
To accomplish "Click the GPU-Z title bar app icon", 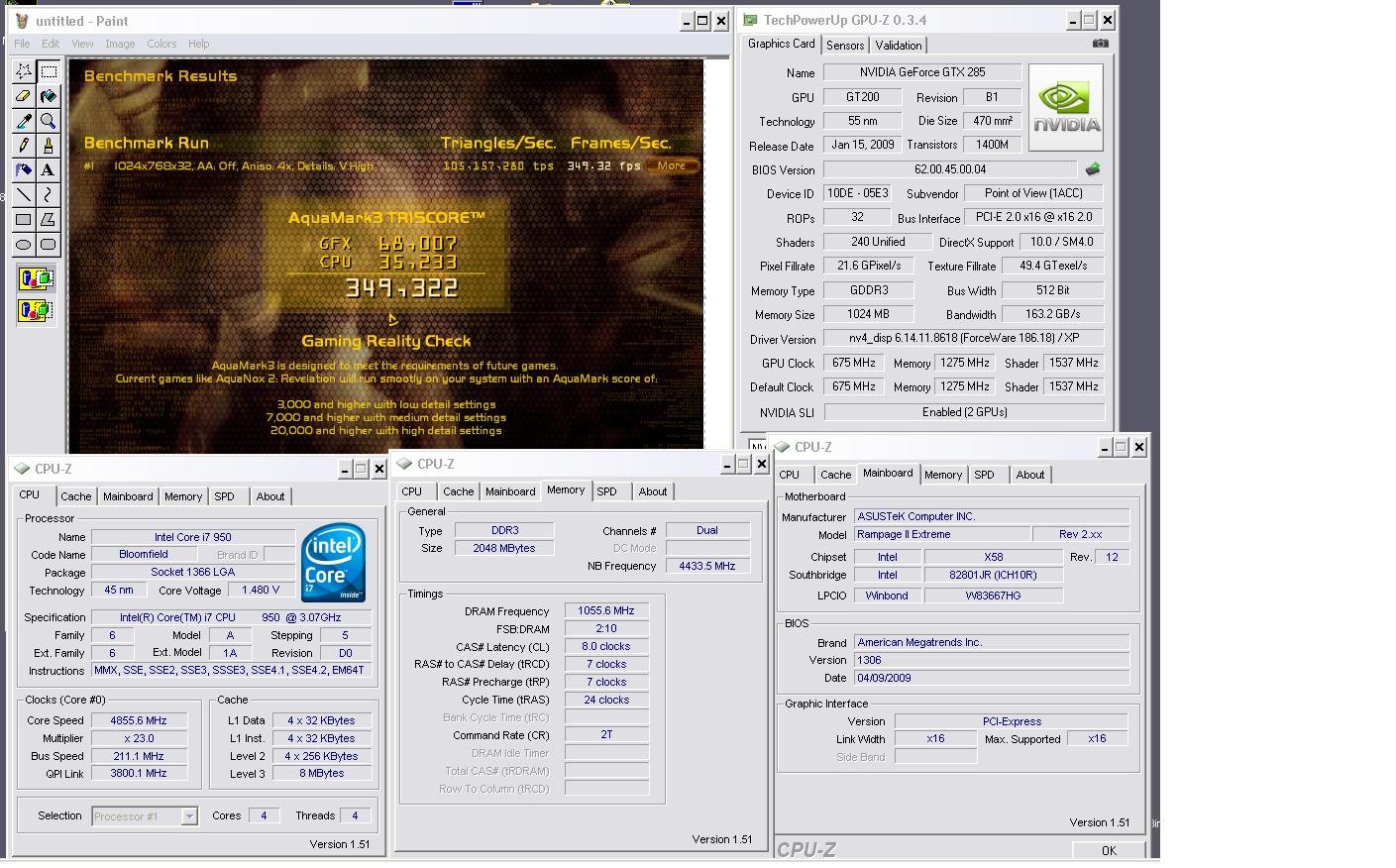I will tap(751, 20).
